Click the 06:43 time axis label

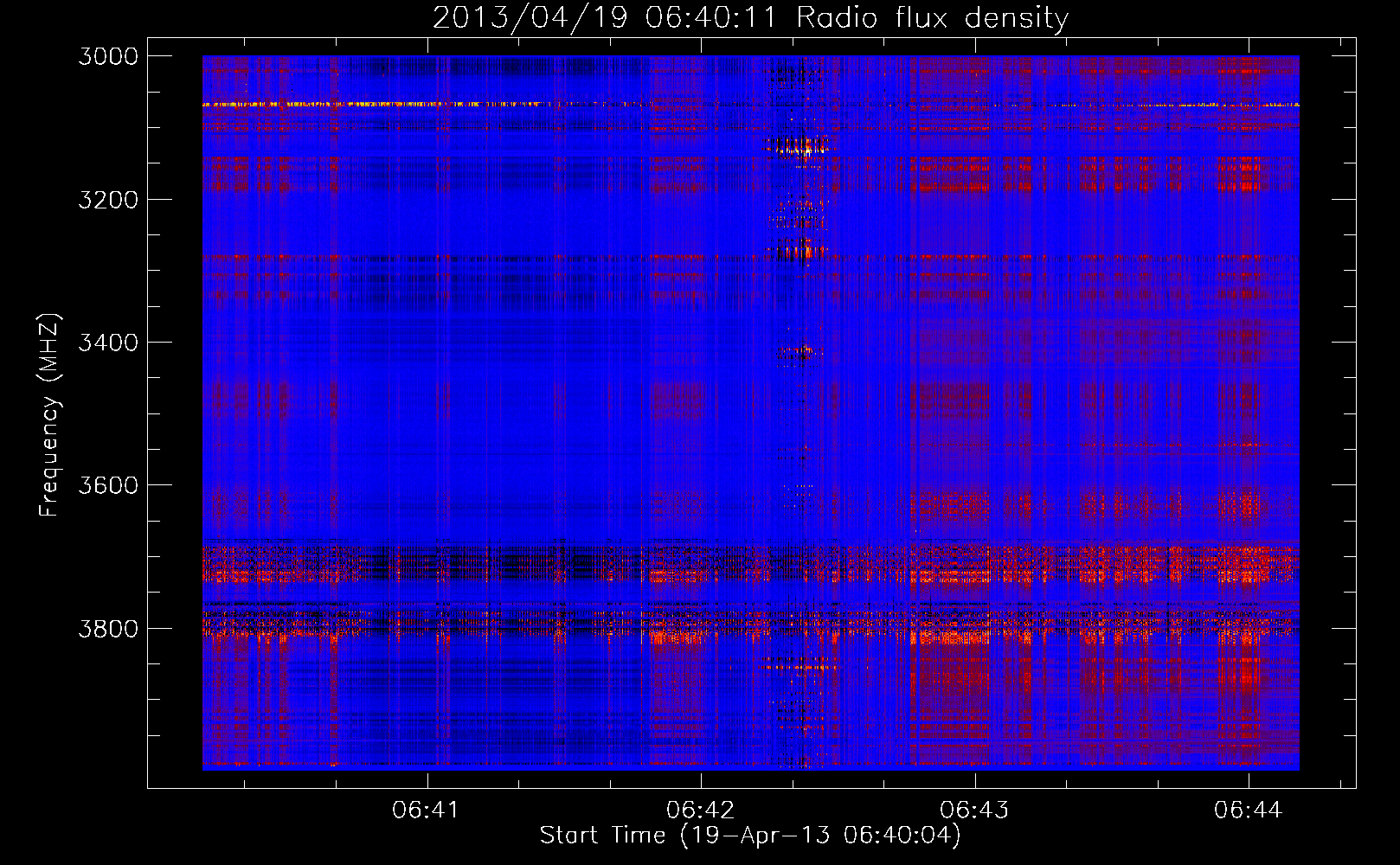click(x=974, y=811)
